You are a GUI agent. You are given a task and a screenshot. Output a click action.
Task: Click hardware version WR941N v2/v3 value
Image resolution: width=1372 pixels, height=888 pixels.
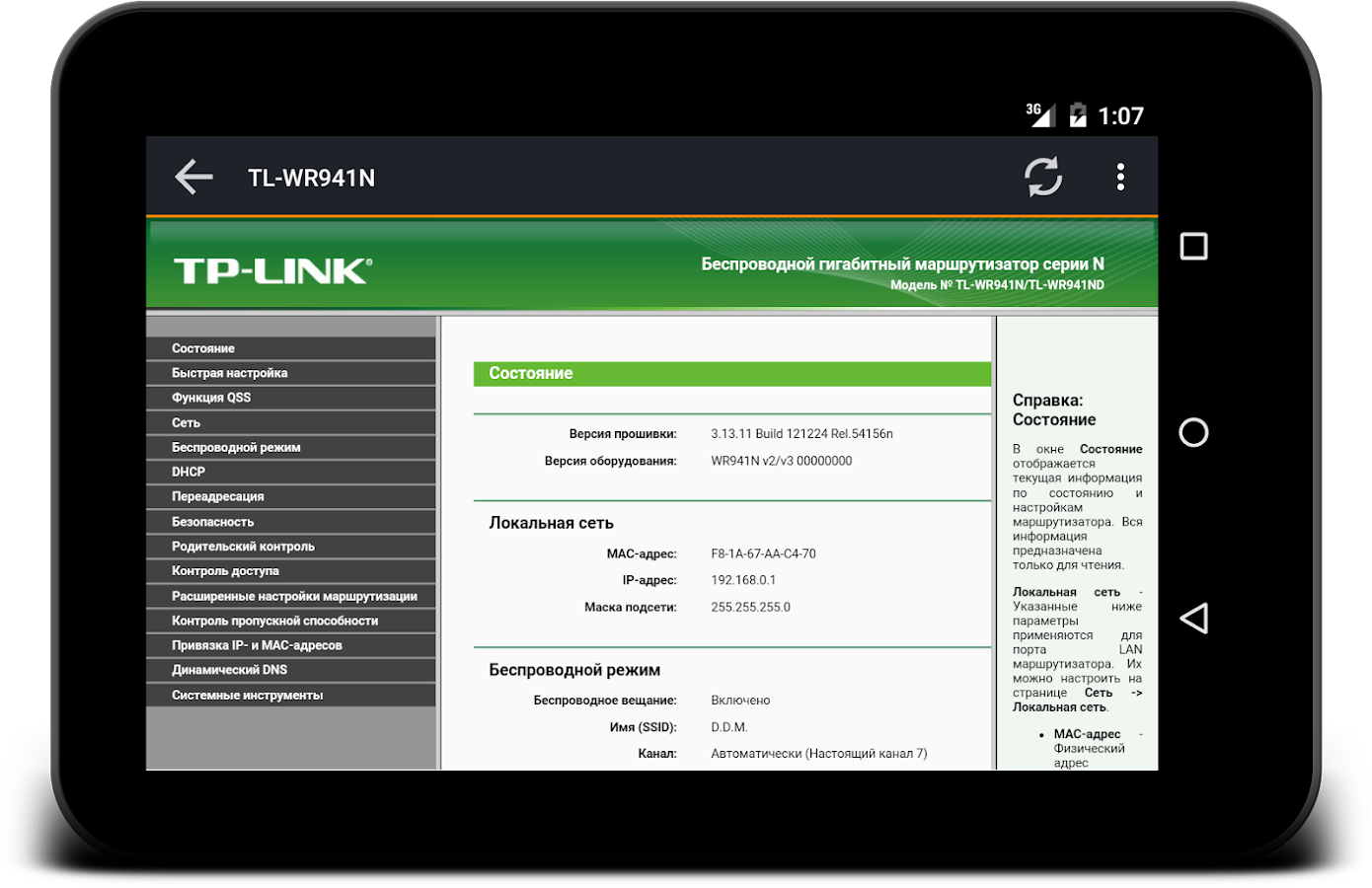pos(781,461)
